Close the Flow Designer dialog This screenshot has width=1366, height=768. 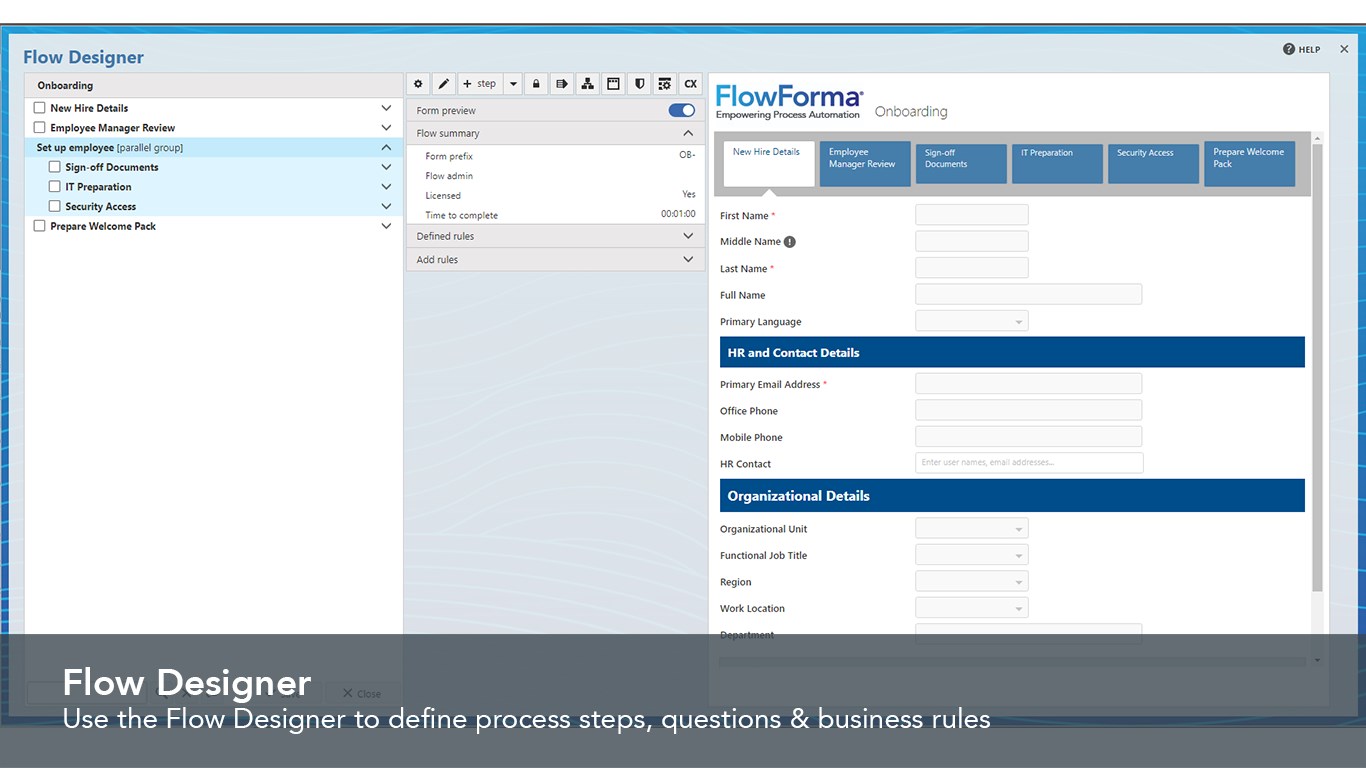1344,49
